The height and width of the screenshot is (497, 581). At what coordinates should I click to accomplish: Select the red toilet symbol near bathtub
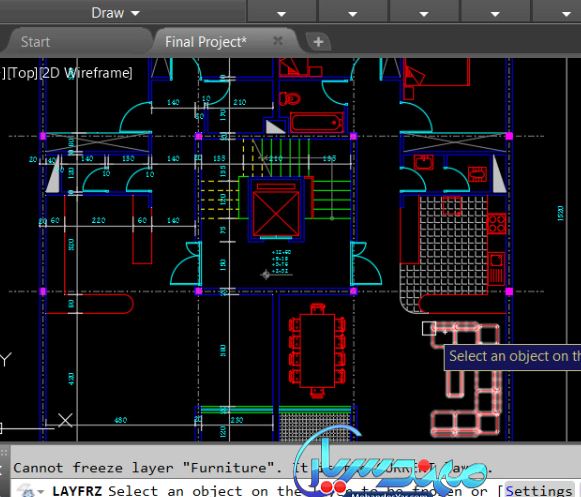coord(289,99)
